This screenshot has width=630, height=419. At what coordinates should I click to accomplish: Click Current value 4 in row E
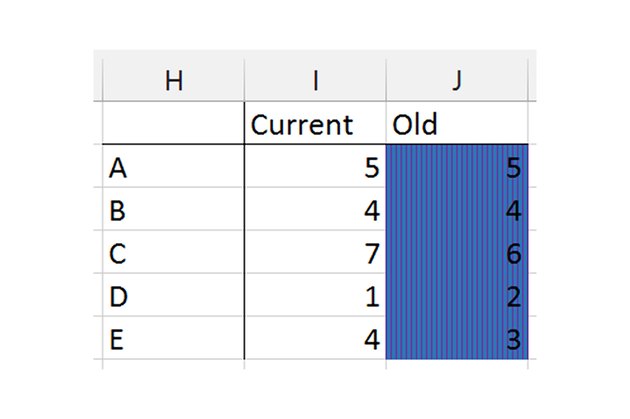tap(315, 337)
